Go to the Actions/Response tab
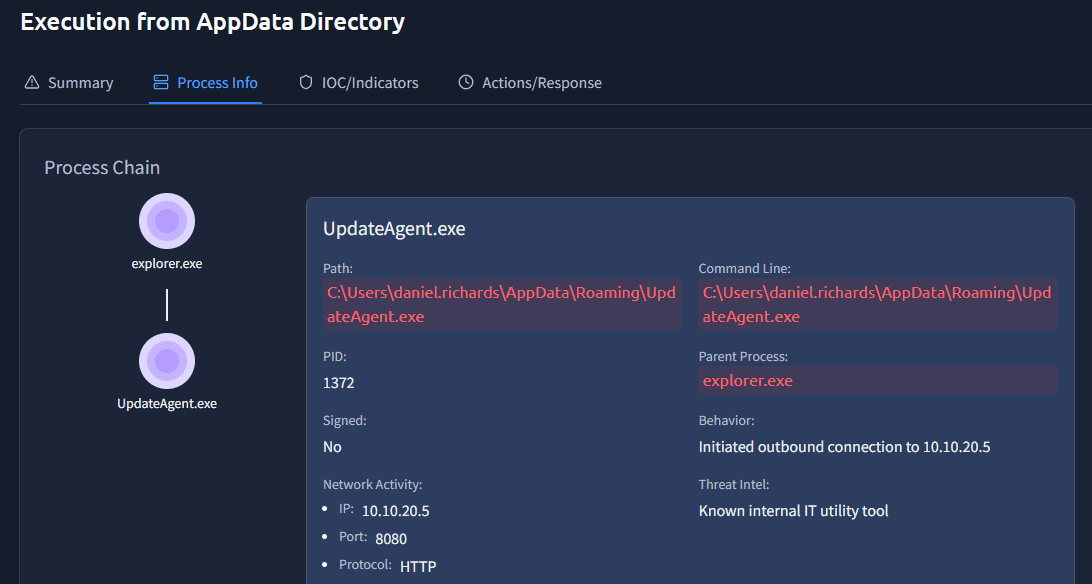This screenshot has height=584, width=1092. [541, 83]
